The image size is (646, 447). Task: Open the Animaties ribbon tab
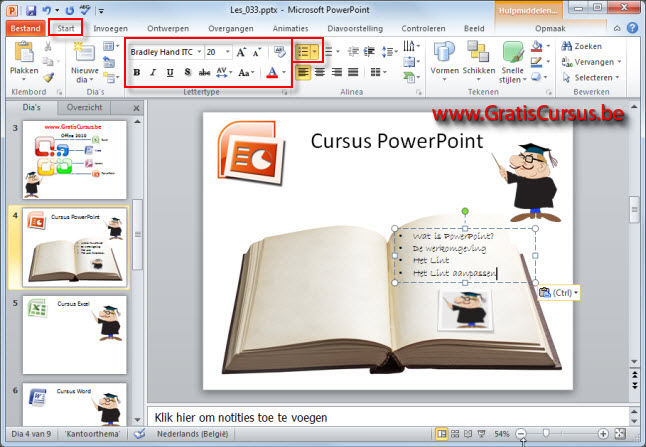click(x=290, y=28)
